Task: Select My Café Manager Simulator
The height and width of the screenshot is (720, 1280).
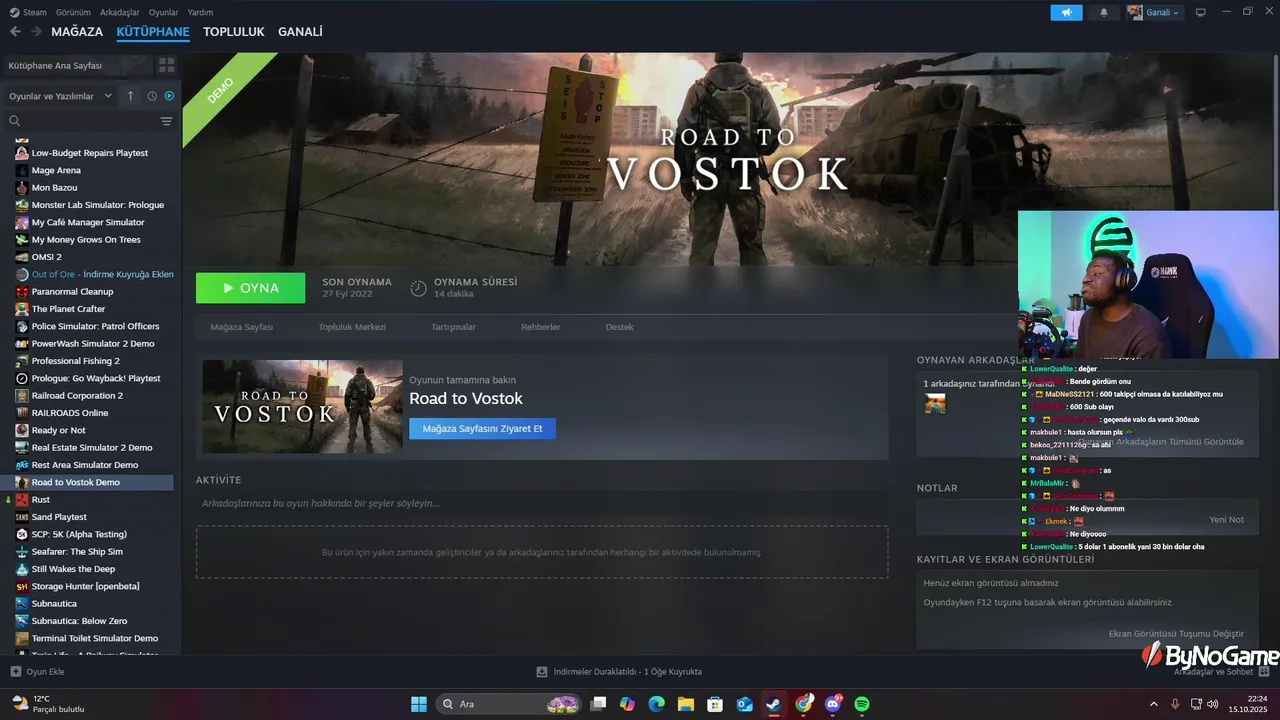Action: 89,222
